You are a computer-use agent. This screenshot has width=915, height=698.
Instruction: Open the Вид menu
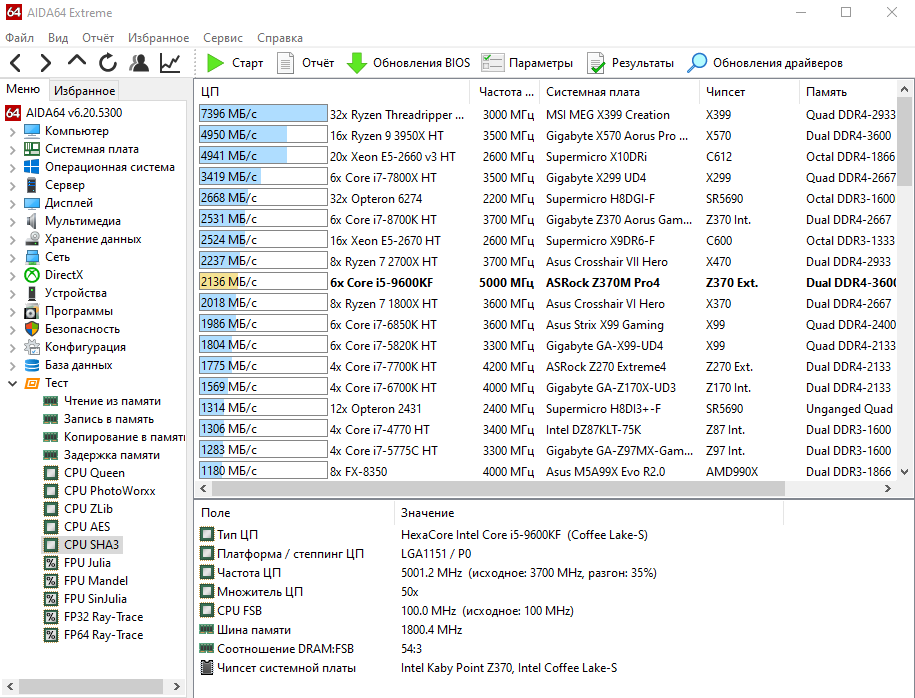pos(58,37)
